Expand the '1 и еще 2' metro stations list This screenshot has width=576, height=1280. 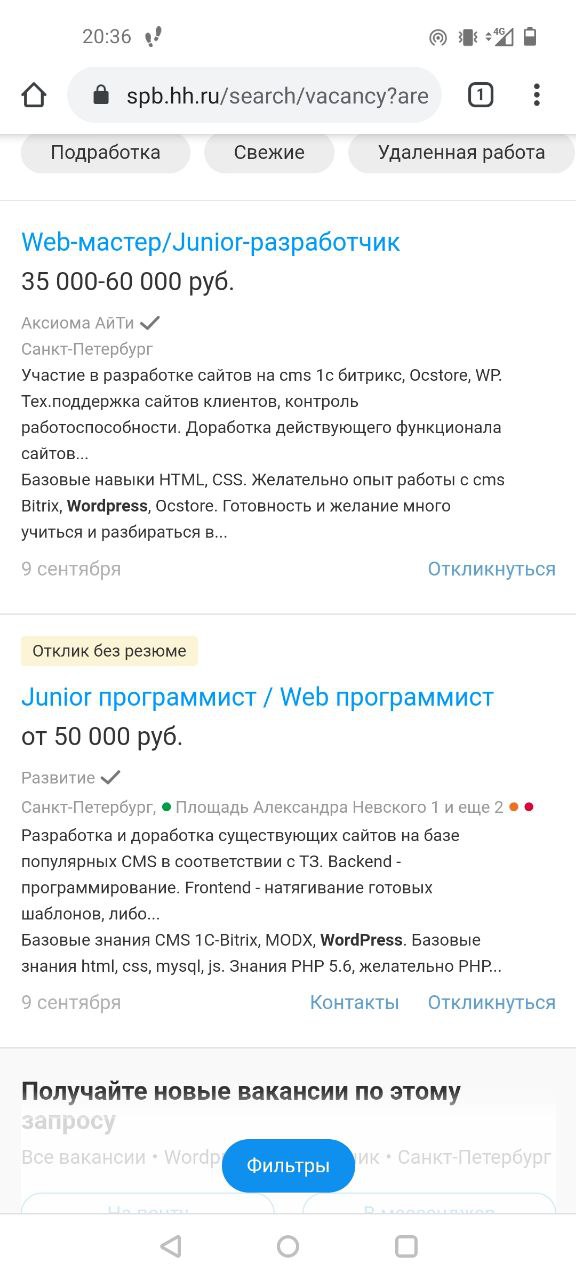[x=467, y=807]
